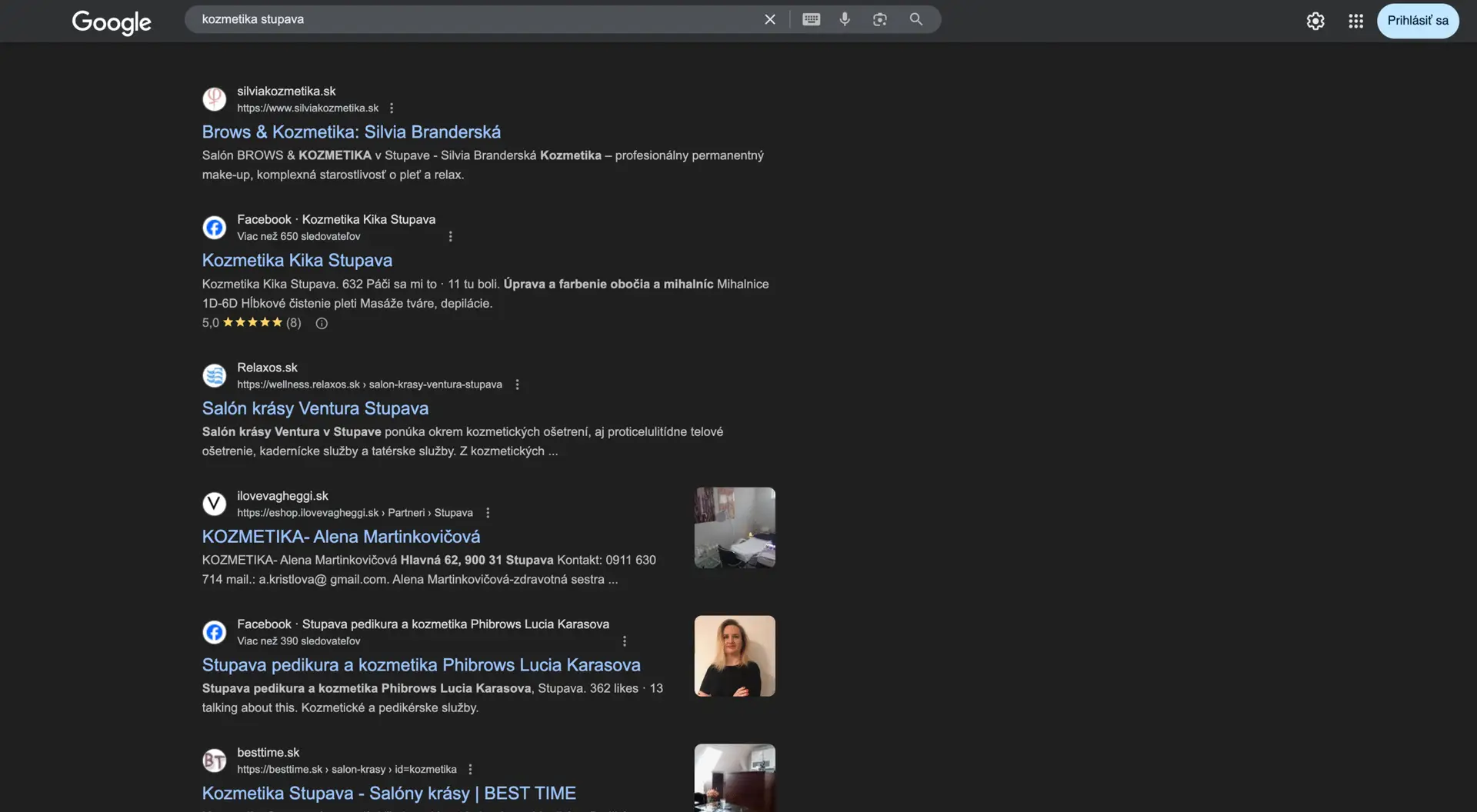1477x812 pixels.
Task: Click Facebook · Kozmetika Kika Stupava source label
Action: [336, 220]
